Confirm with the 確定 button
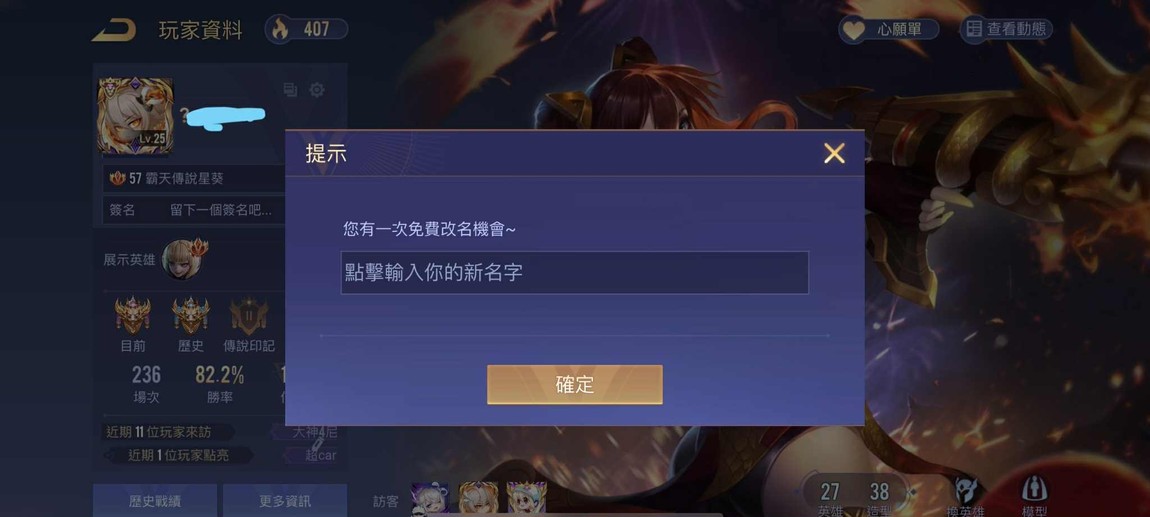The height and width of the screenshot is (517, 1150). [x=574, y=384]
